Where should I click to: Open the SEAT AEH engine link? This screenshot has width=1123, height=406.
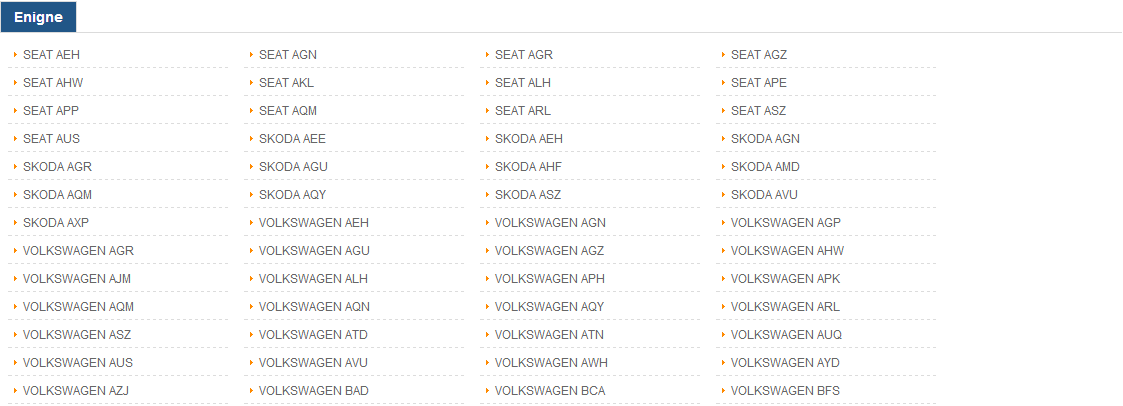[x=52, y=54]
